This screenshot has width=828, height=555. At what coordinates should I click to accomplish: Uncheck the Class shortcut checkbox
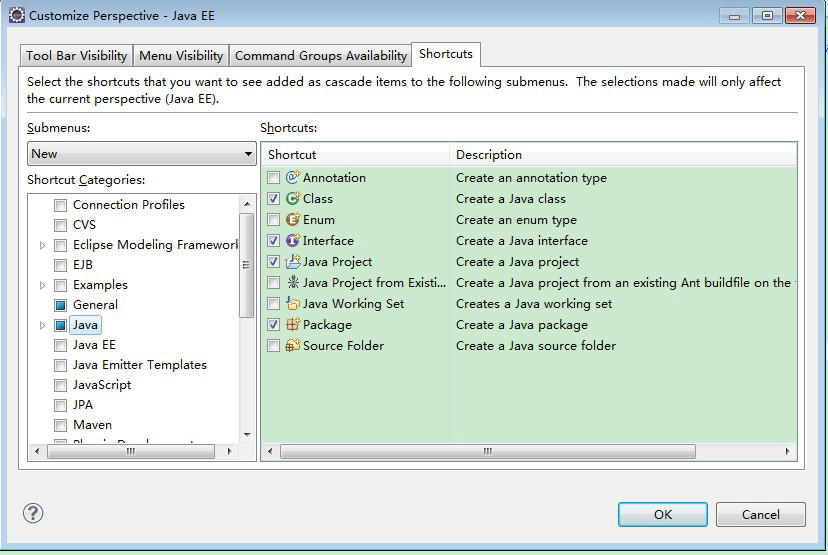point(274,199)
